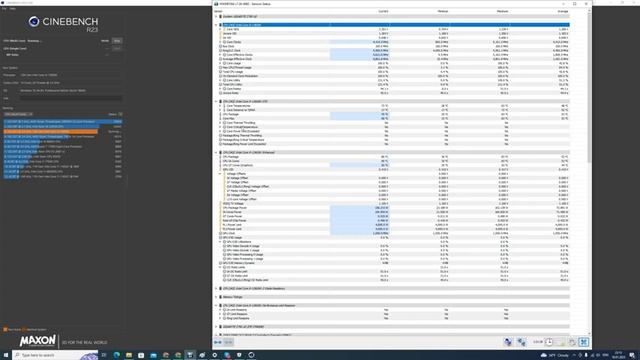Expand the Memory Timings group
Viewport: 640px width, 360px height.
coord(216,297)
